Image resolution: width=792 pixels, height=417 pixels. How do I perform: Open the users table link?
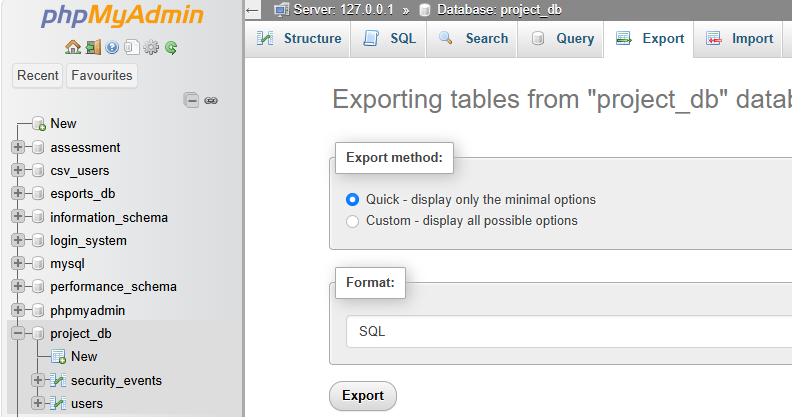[x=87, y=404]
